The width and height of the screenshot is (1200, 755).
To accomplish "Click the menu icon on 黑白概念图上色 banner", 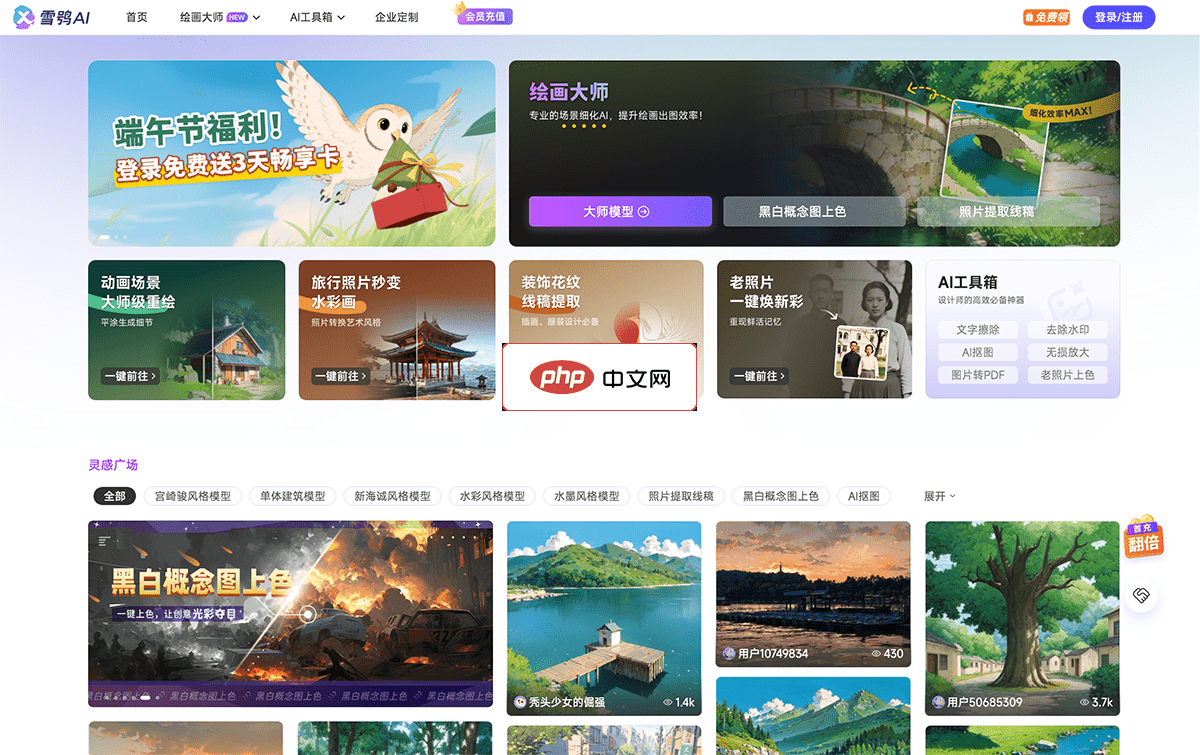I will point(103,540).
